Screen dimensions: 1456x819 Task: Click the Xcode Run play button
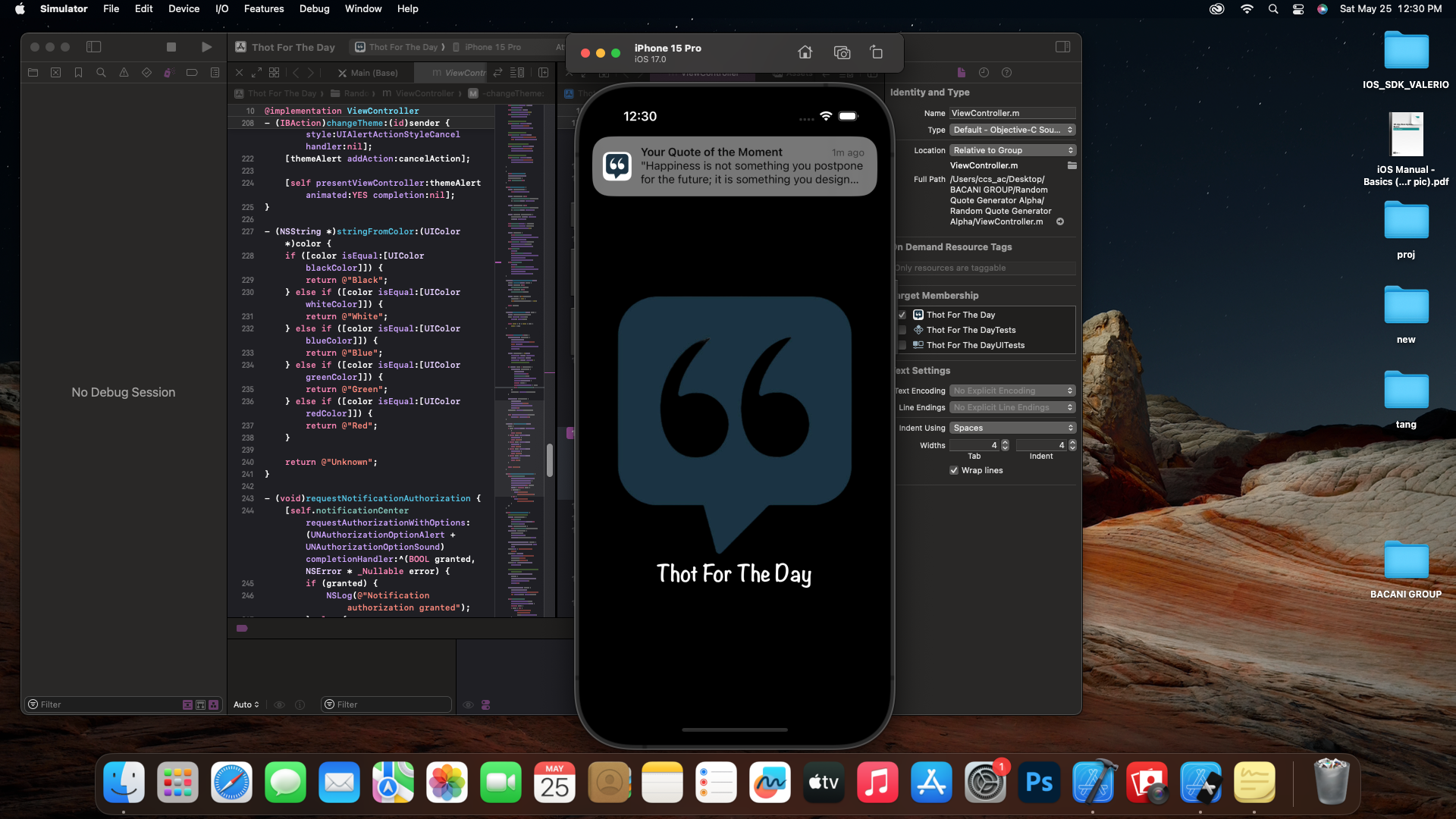pos(206,47)
